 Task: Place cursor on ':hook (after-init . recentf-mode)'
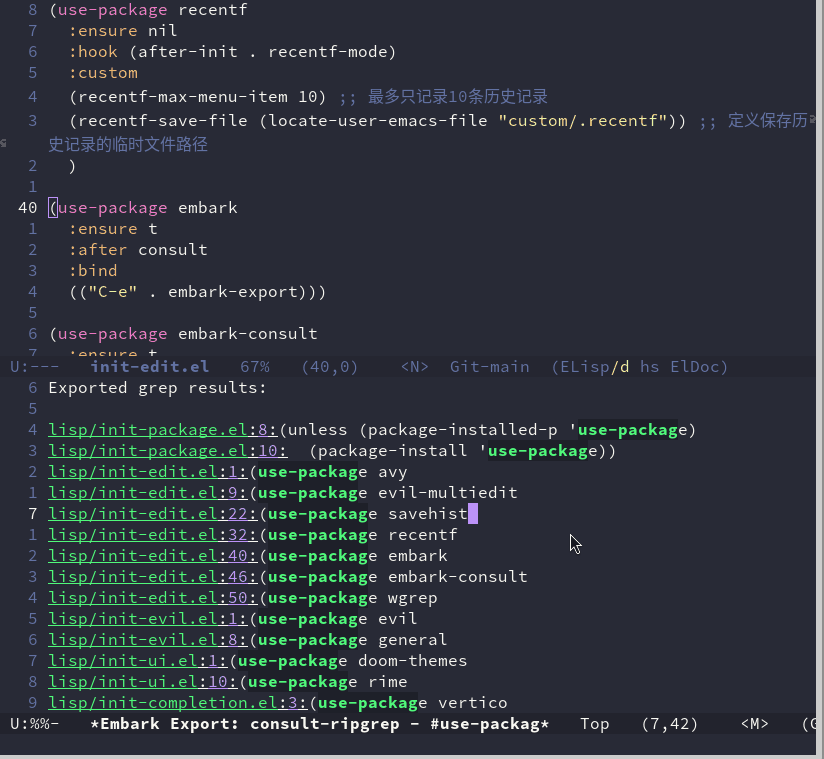(x=232, y=52)
